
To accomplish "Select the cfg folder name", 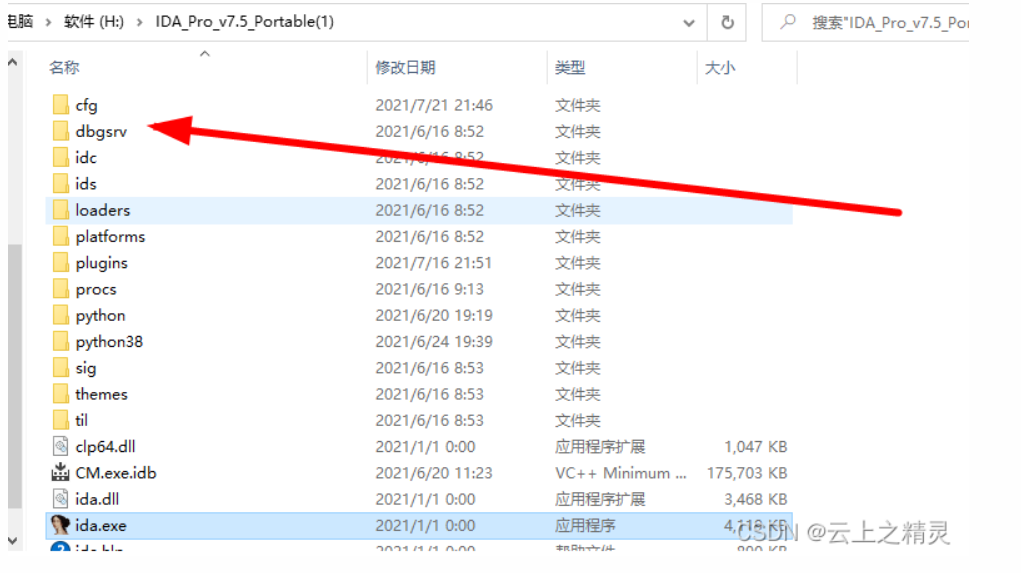I will tap(86, 105).
